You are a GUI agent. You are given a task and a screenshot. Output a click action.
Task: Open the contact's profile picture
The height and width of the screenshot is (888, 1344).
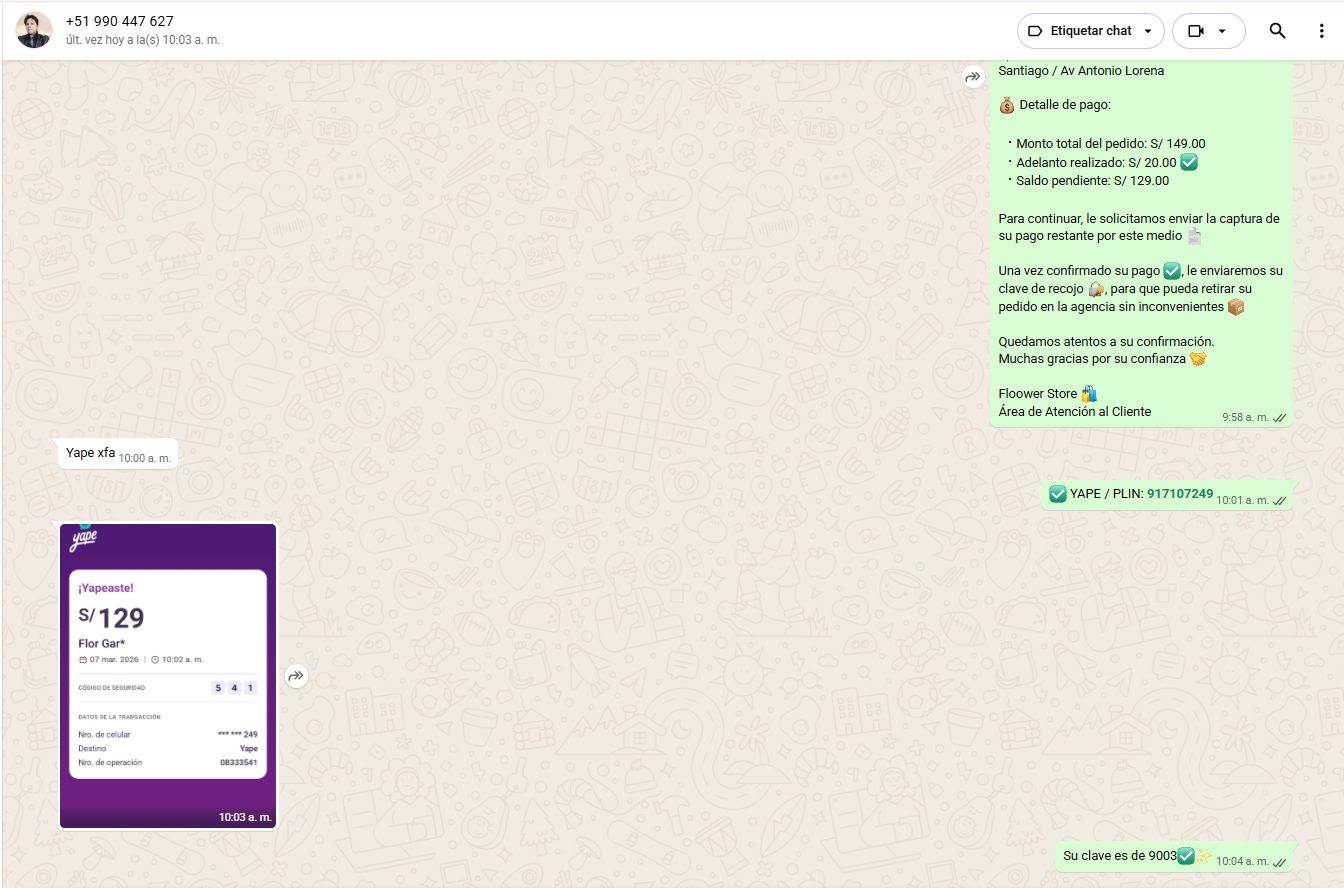34,30
